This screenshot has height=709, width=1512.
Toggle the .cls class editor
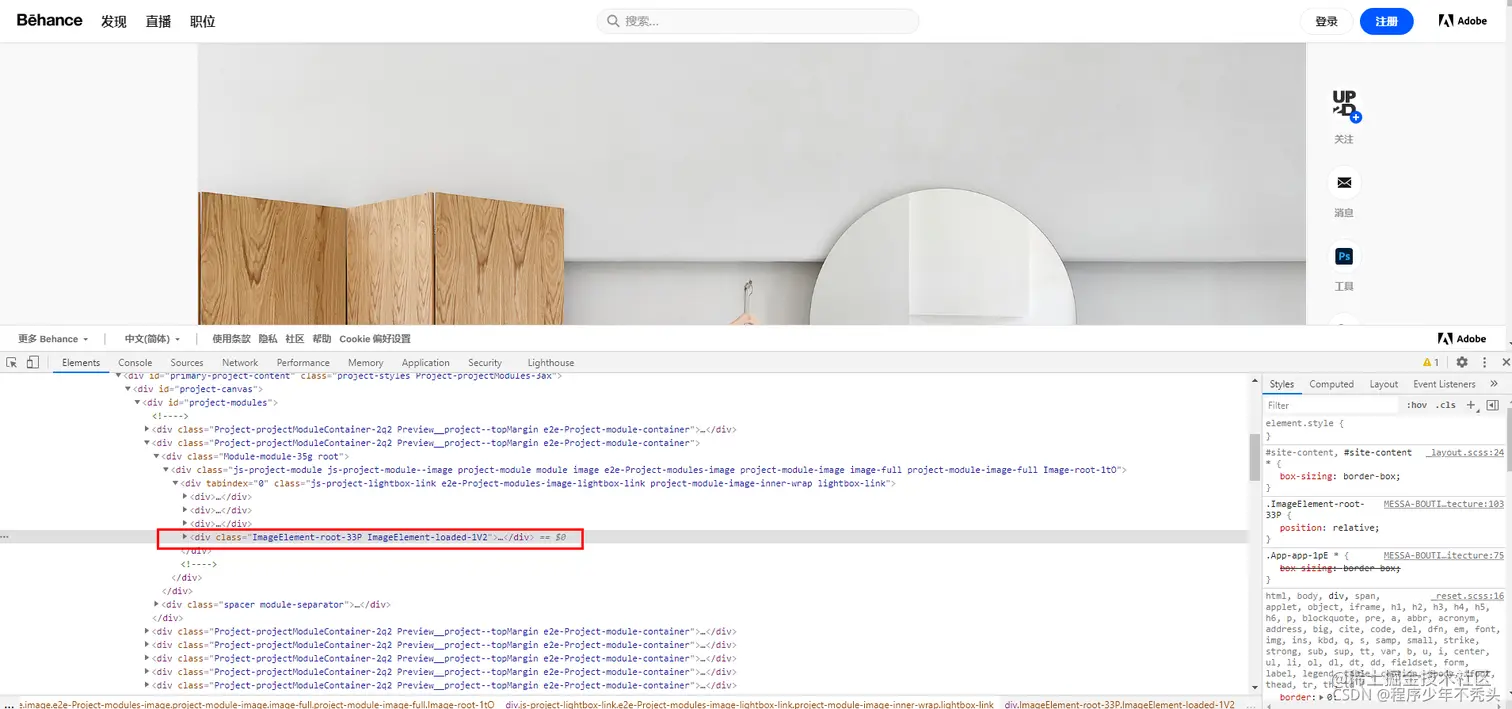(1446, 405)
